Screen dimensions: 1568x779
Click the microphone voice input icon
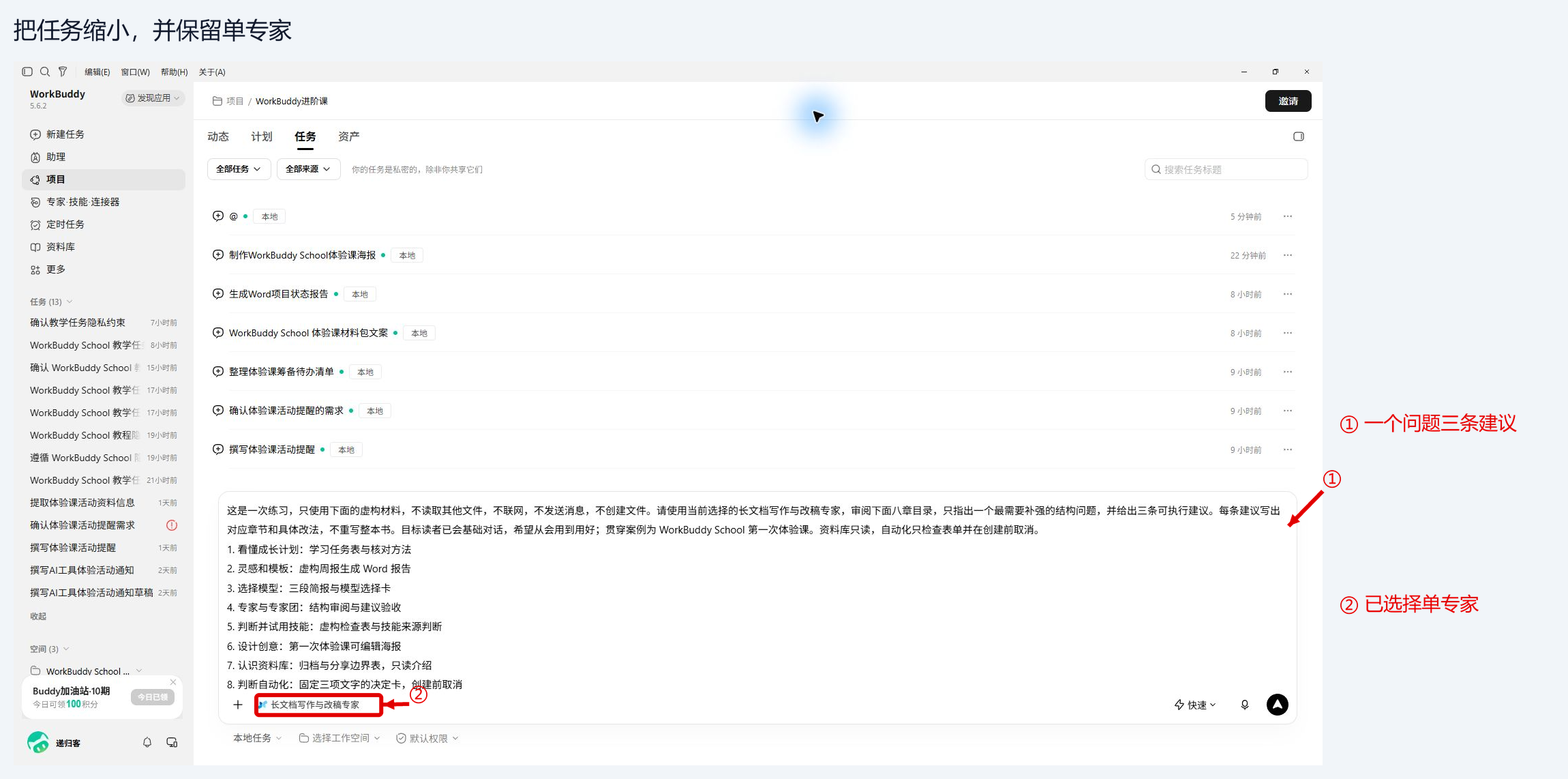(1245, 705)
